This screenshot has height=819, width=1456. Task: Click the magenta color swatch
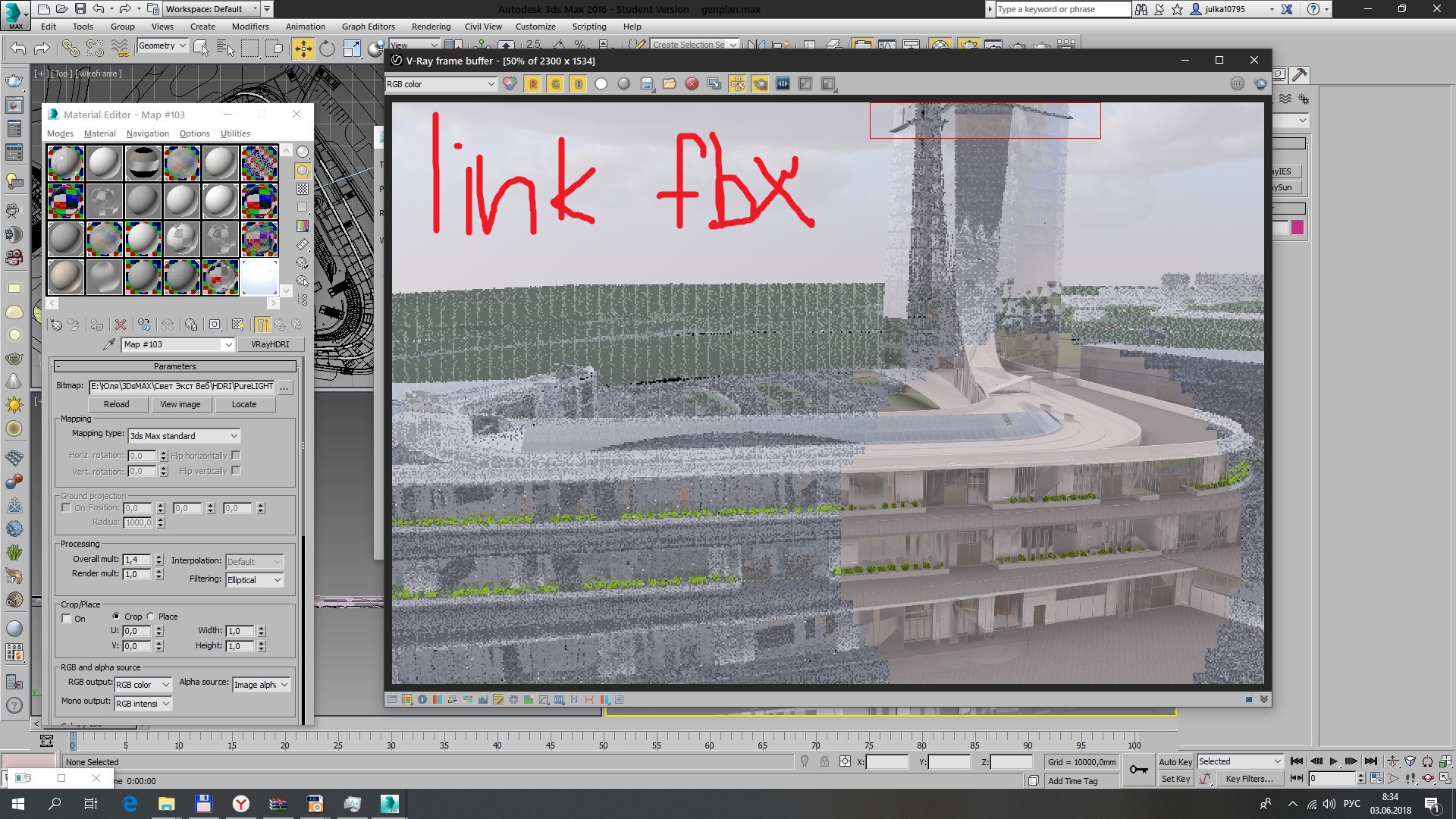pyautogui.click(x=1298, y=227)
